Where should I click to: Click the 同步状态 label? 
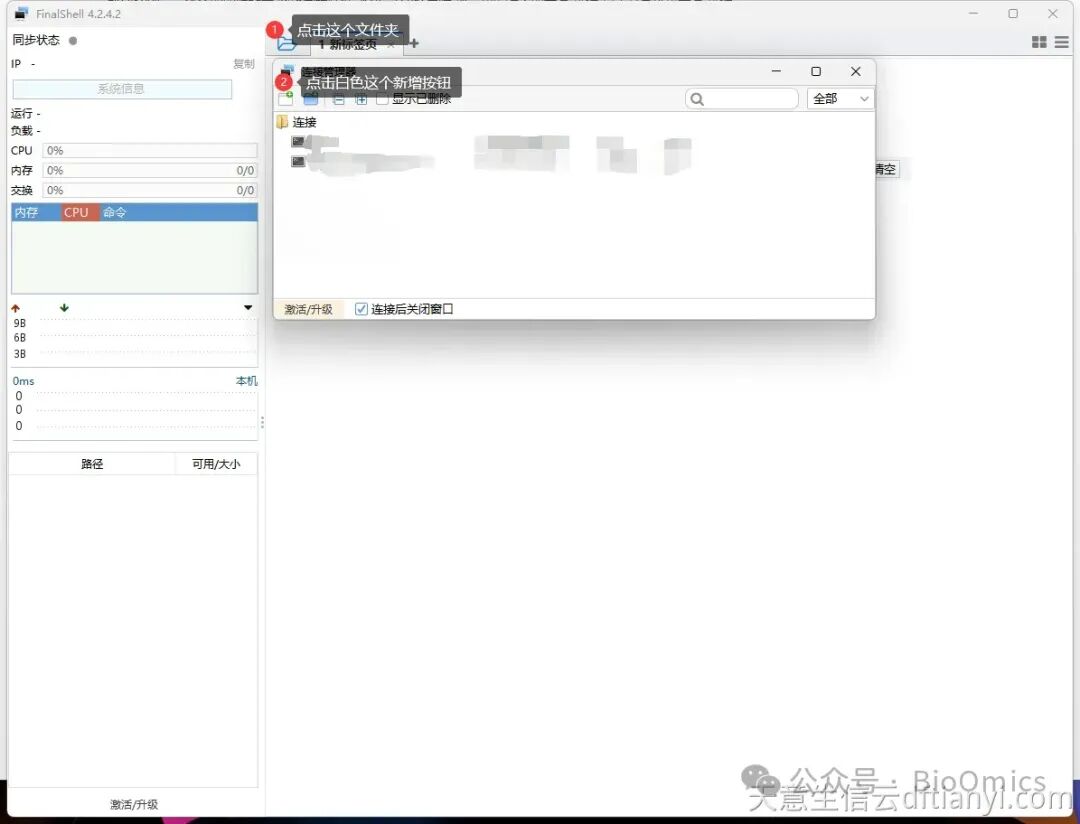(36, 41)
